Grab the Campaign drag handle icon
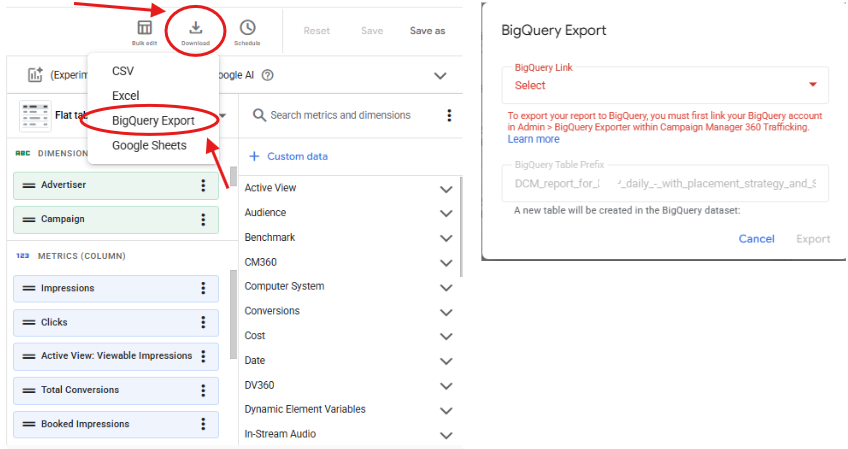848x449 pixels. (29, 220)
